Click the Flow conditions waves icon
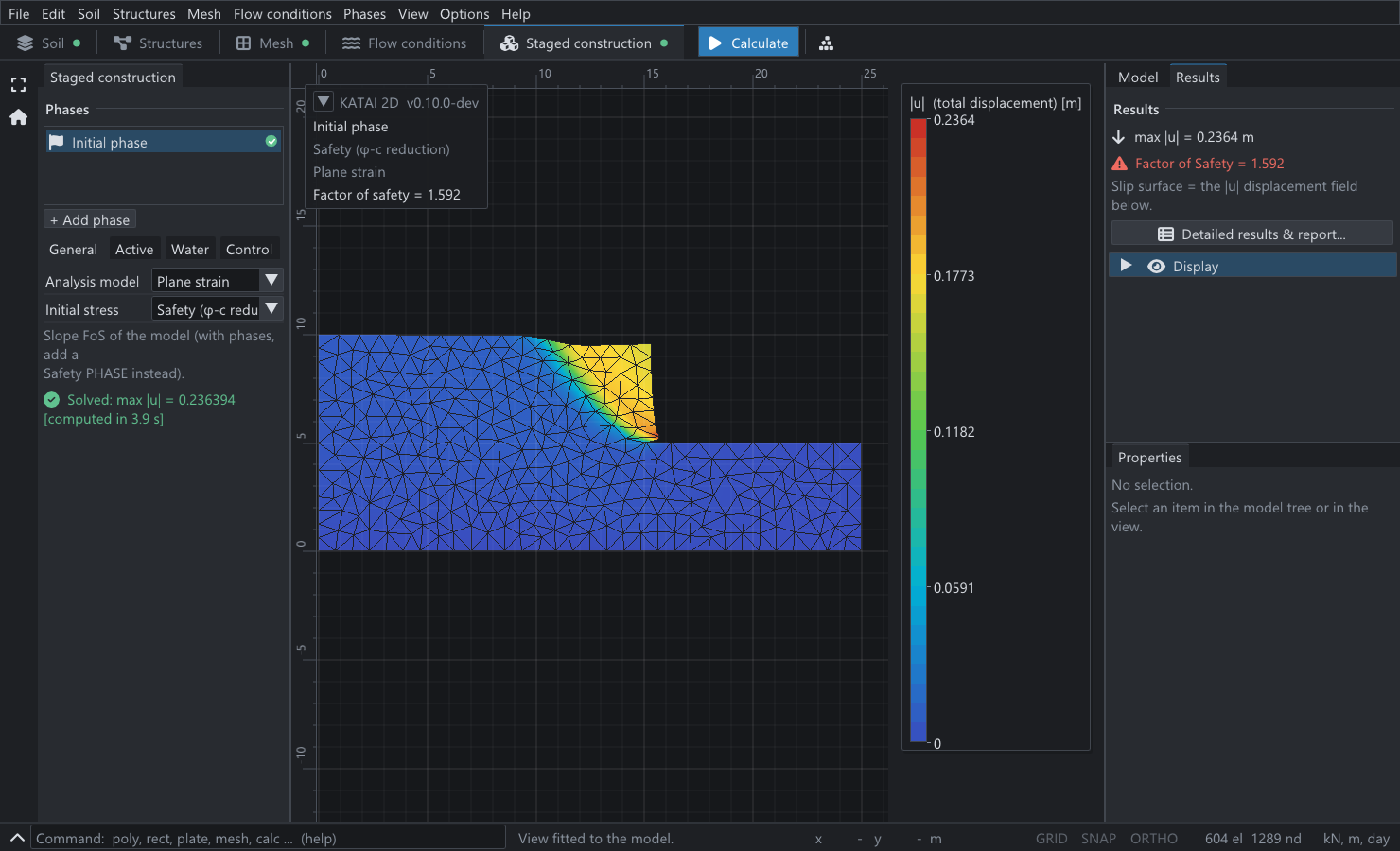This screenshot has width=1400, height=851. click(351, 43)
